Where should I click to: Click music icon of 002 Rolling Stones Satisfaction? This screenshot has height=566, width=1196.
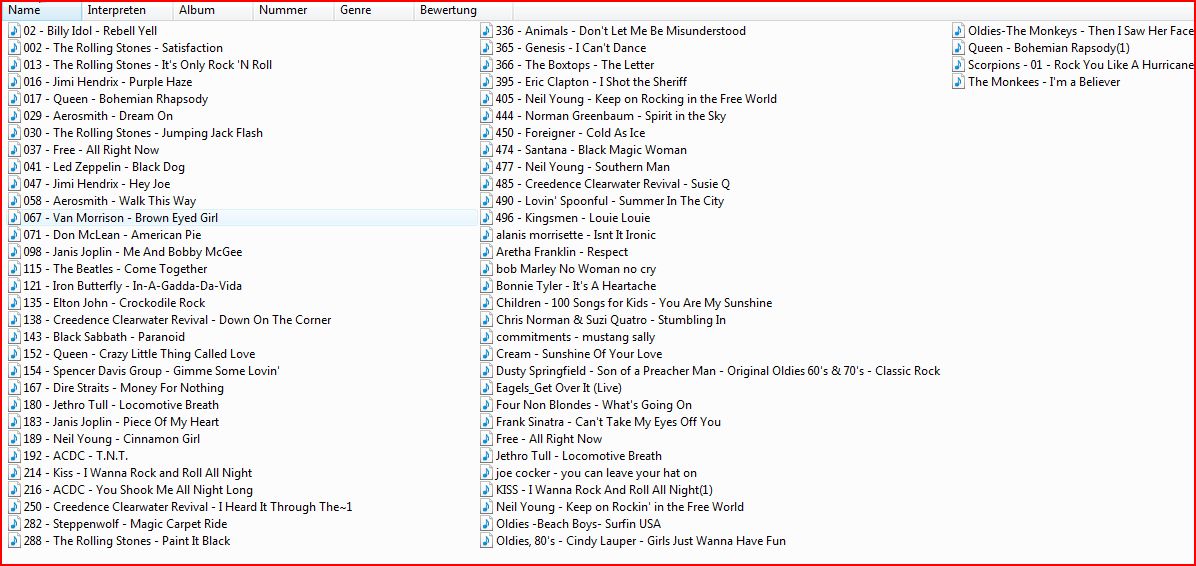(14, 48)
